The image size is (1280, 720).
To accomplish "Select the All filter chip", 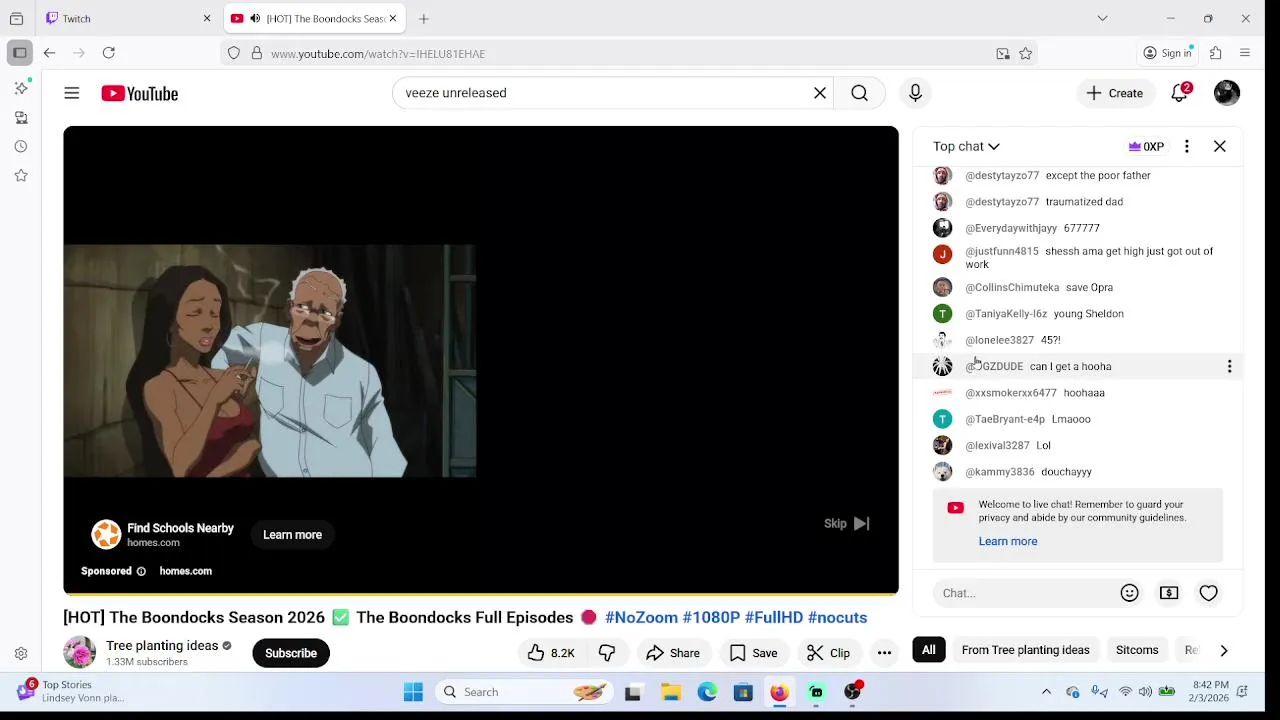I will [x=929, y=650].
